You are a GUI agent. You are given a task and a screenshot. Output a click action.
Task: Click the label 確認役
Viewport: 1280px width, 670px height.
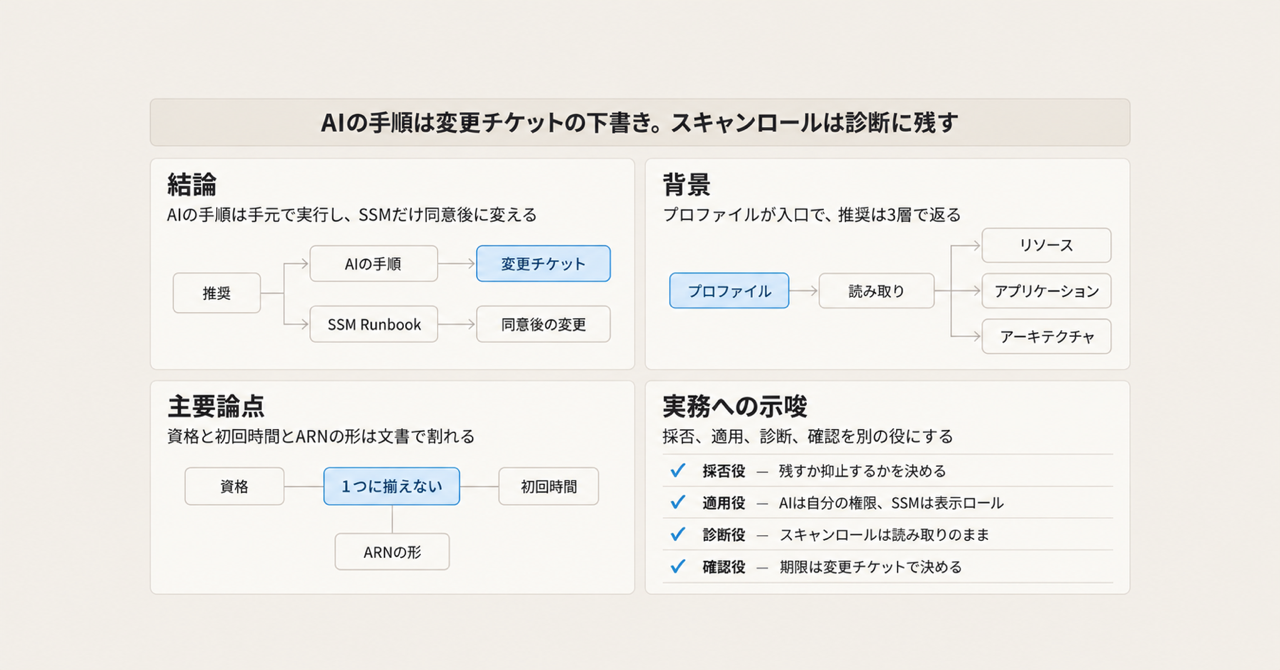pyautogui.click(x=724, y=567)
